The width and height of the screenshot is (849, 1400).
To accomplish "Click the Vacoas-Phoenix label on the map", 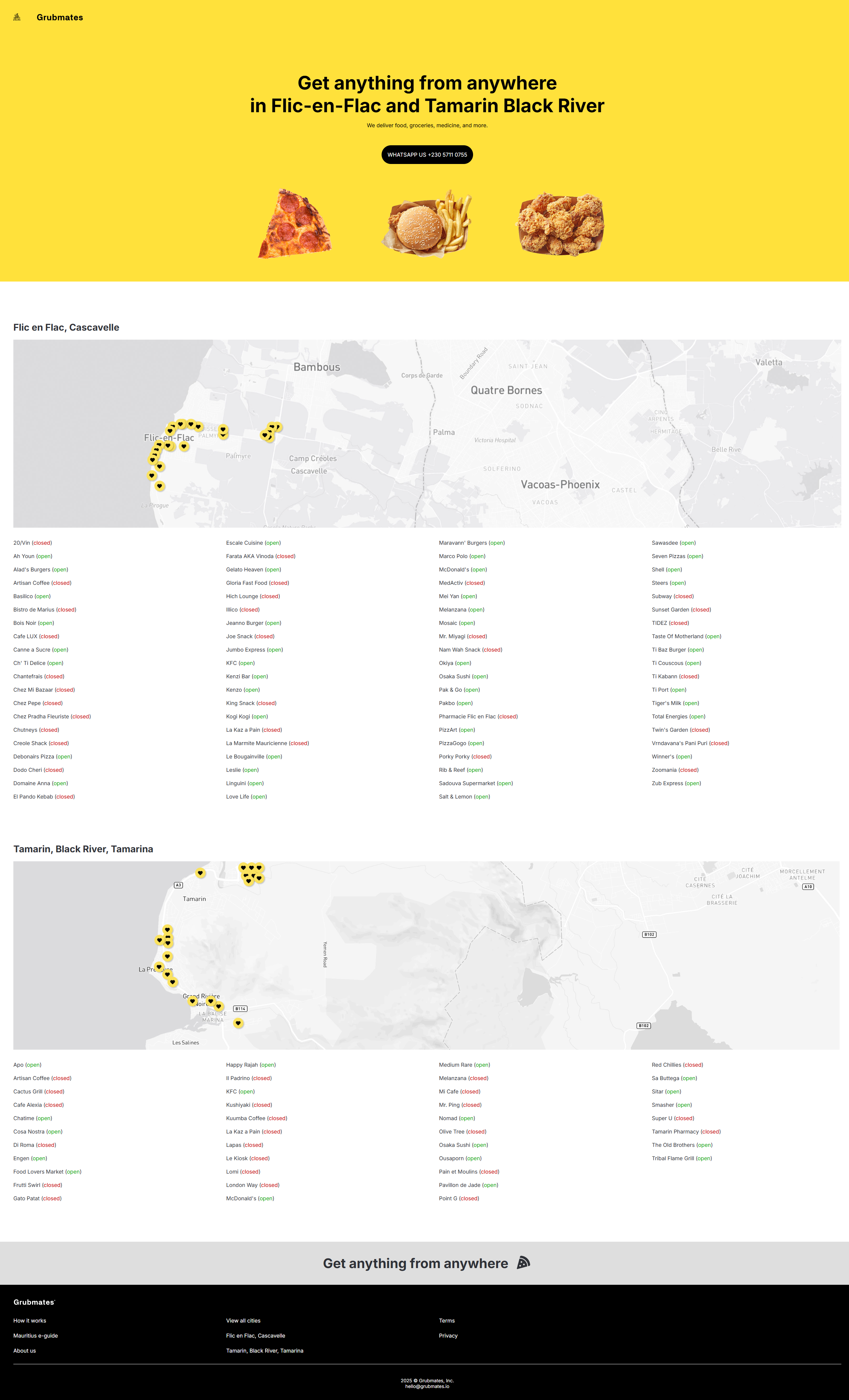I will pos(561,484).
